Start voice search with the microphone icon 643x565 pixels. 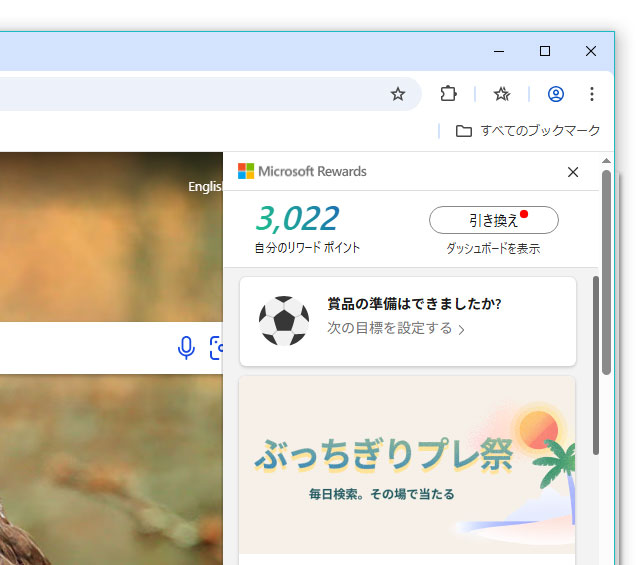coord(186,348)
